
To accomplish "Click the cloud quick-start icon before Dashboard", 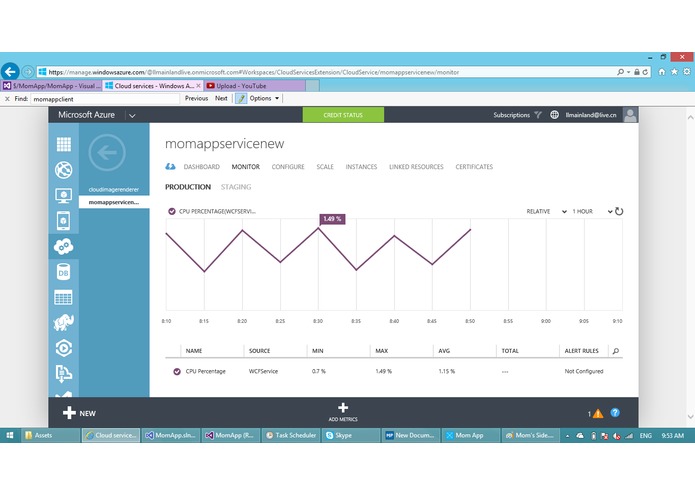I will pyautogui.click(x=170, y=167).
